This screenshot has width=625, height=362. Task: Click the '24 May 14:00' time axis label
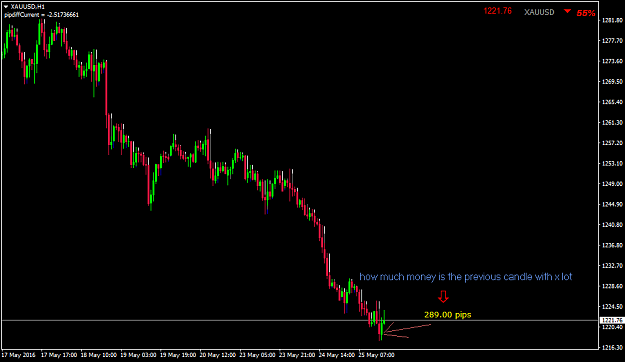[x=337, y=355]
